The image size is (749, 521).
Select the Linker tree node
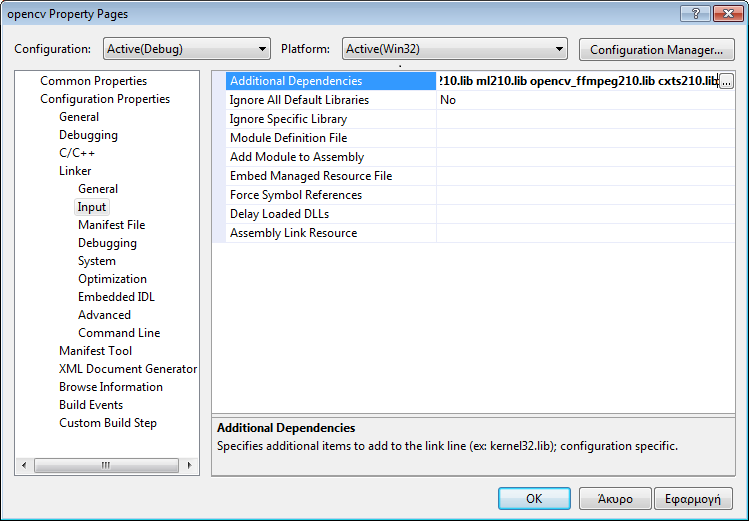click(x=75, y=171)
